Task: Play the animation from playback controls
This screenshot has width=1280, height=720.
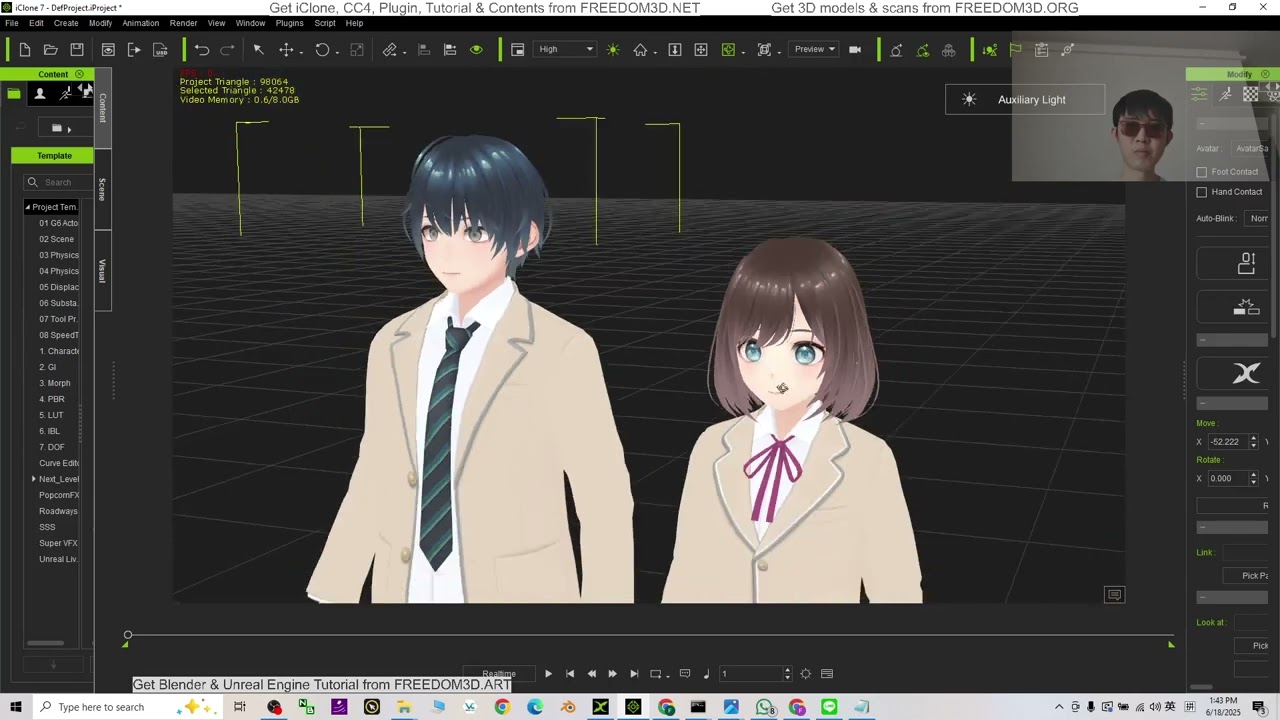Action: (548, 673)
